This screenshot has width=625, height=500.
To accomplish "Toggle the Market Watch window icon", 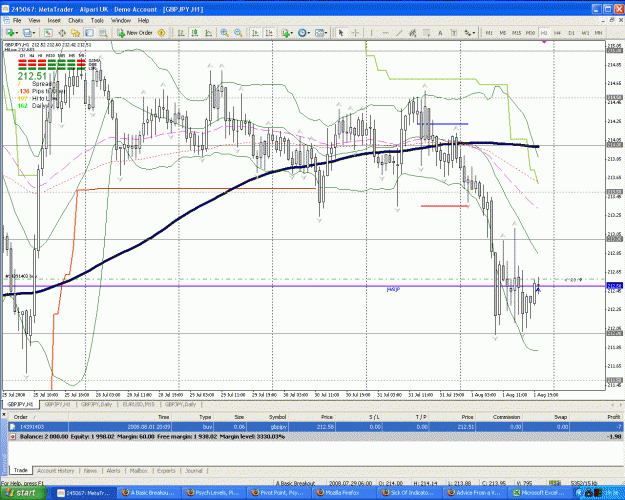I will 48,33.
